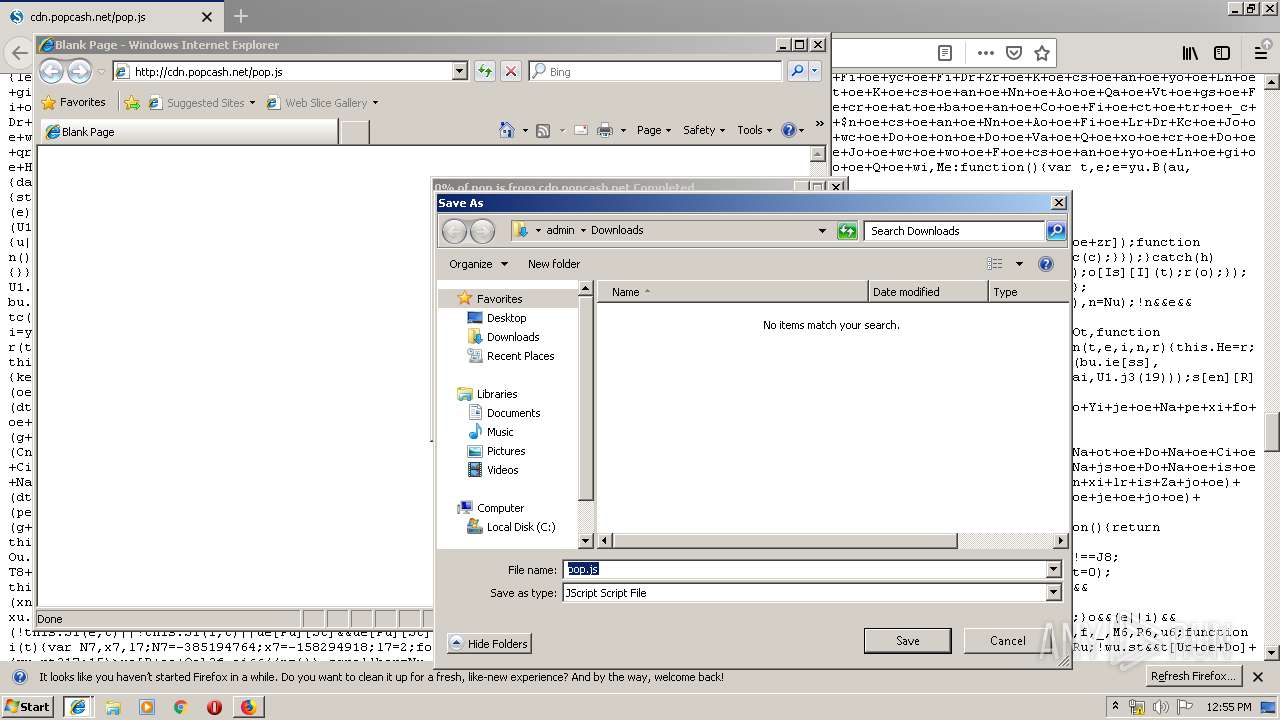Screen dimensions: 1280x720
Task: Click the IE address bar URL
Action: pos(208,72)
